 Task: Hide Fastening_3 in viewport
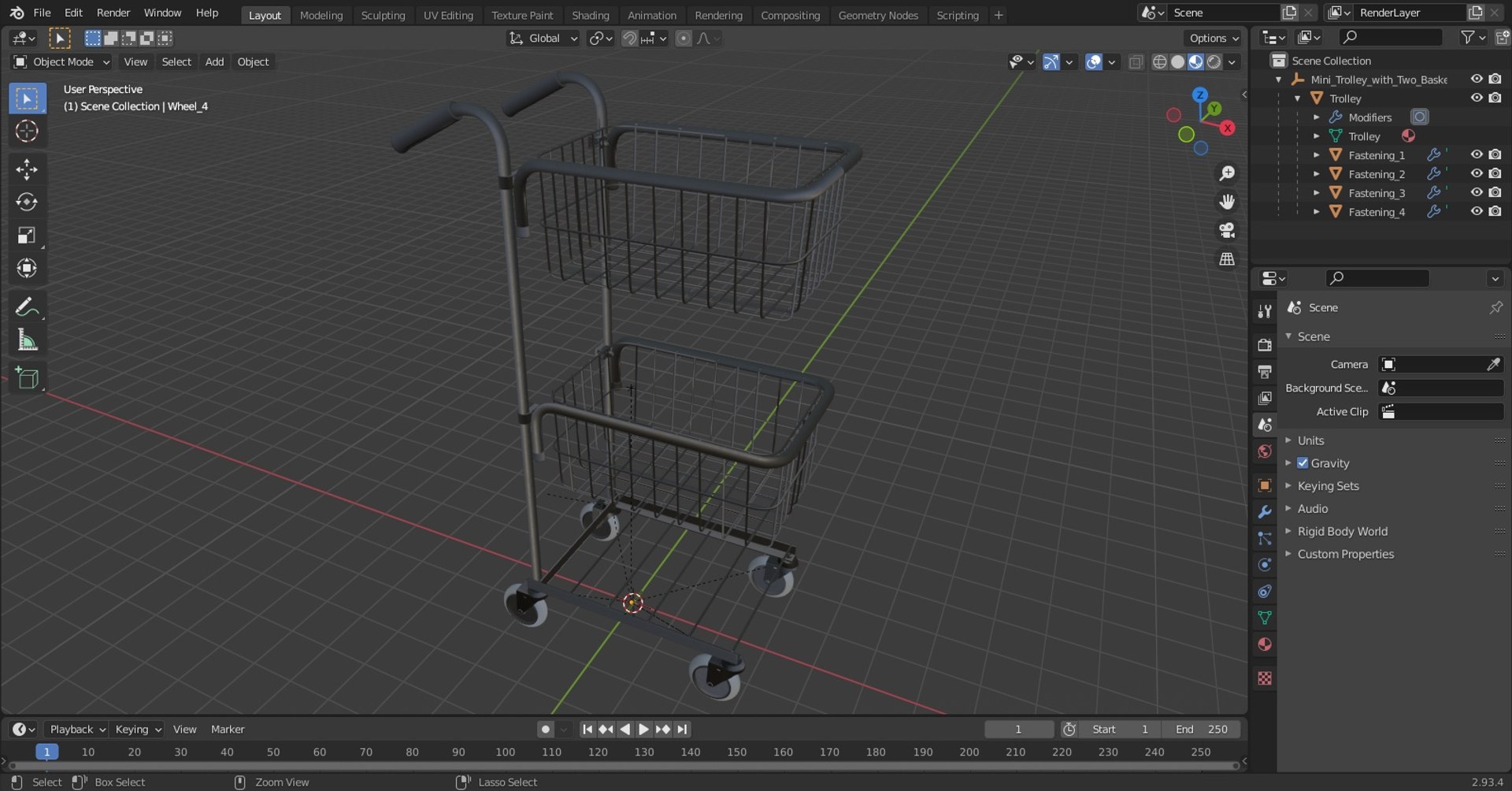[1477, 193]
